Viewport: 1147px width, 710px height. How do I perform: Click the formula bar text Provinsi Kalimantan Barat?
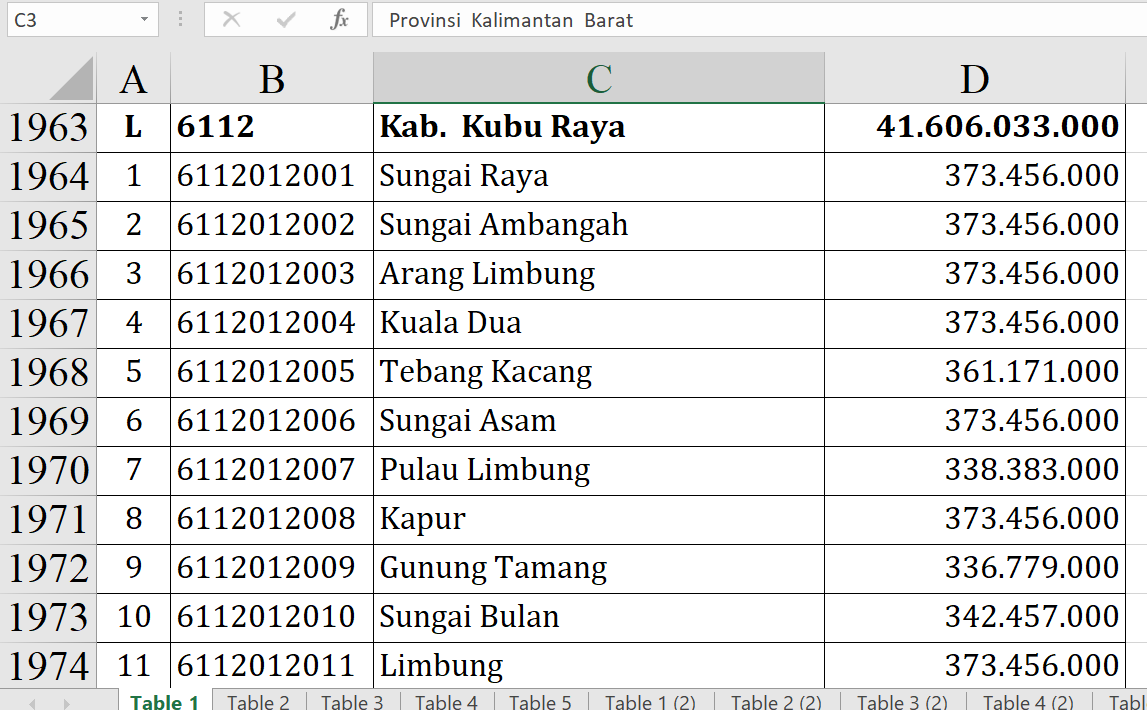511,20
